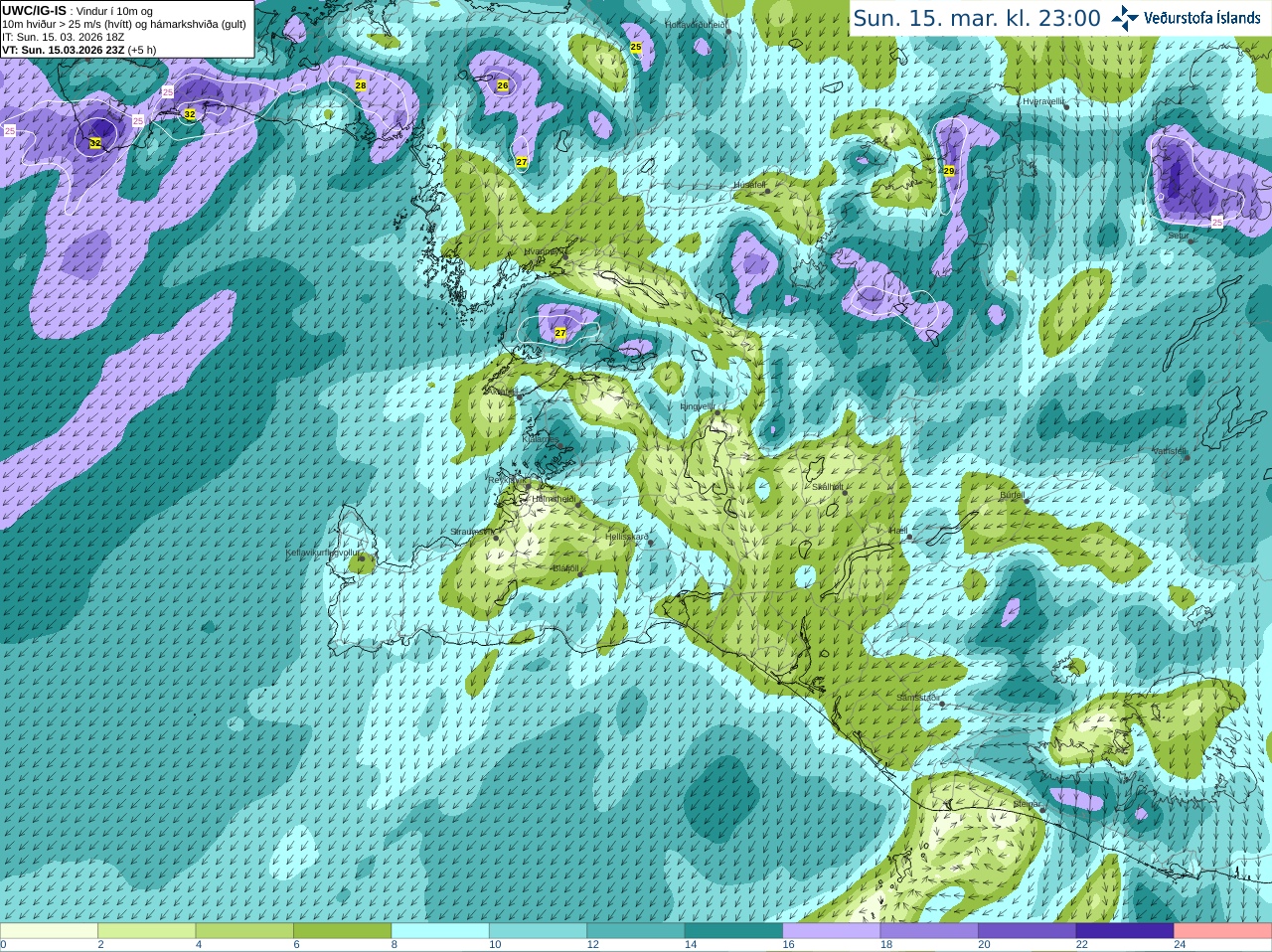
Task: Click the yellow 25 gust label near Holtavörðuheiði
Action: point(636,47)
